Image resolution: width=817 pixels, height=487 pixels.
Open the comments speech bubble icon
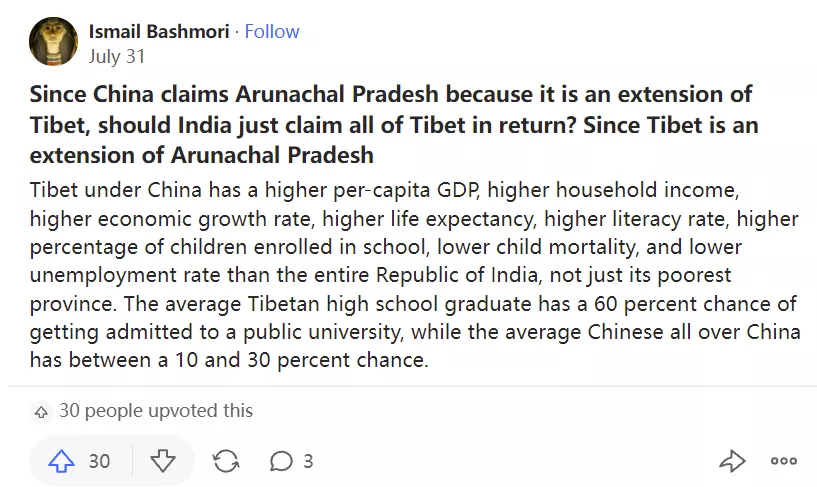click(281, 461)
